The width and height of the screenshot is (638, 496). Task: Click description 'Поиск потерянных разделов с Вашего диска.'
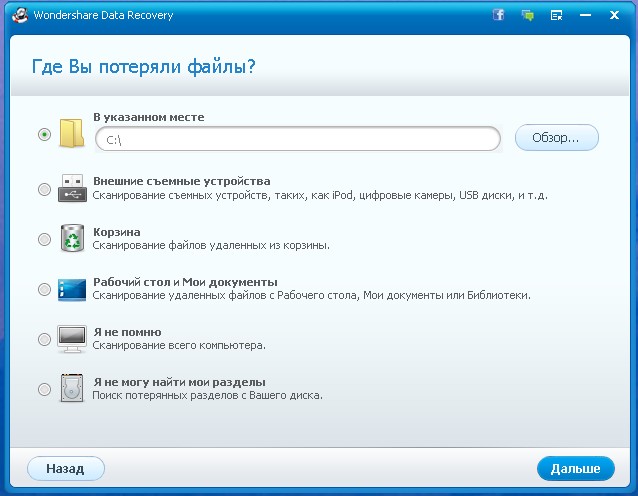(x=208, y=395)
